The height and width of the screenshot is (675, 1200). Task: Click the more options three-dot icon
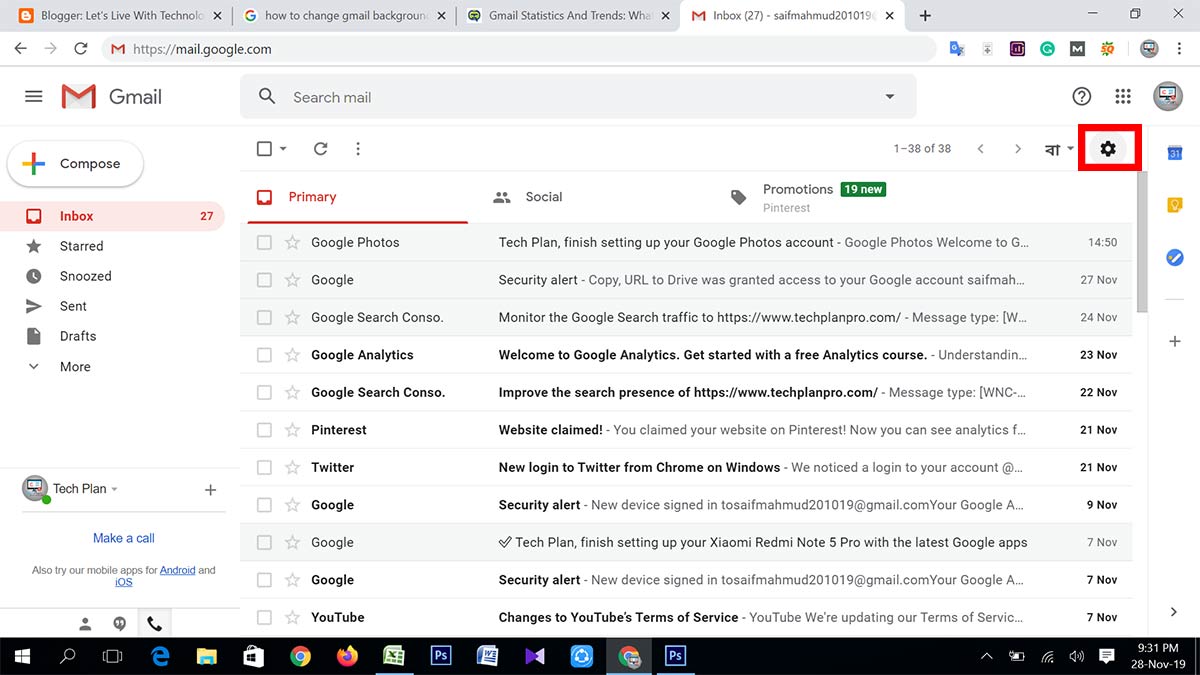[357, 148]
